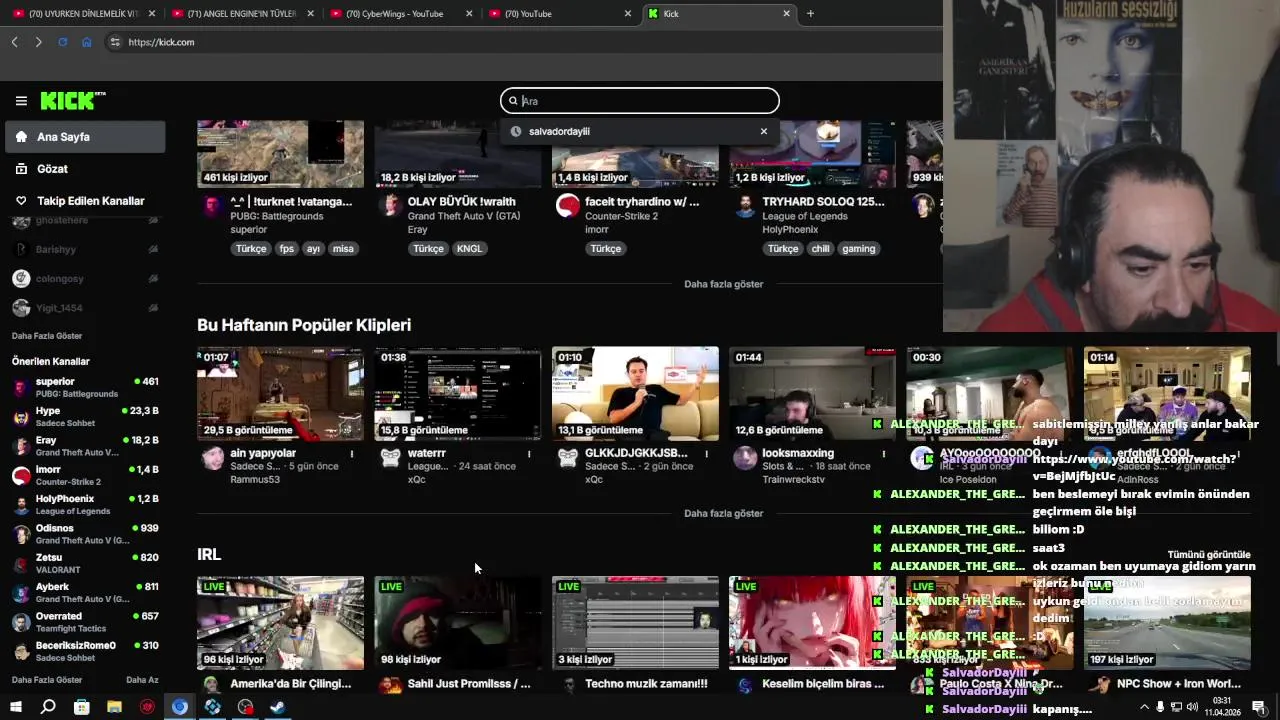Screen dimensions: 1280x720
Task: Open options menu for ain yapıyolar clip
Action: coord(352,454)
